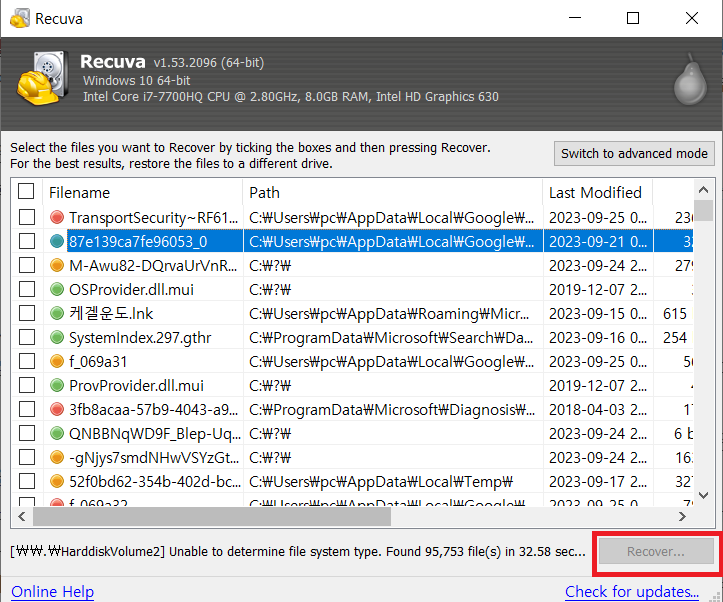Select file name f_069a31
This screenshot has width=723, height=602.
click(98, 361)
